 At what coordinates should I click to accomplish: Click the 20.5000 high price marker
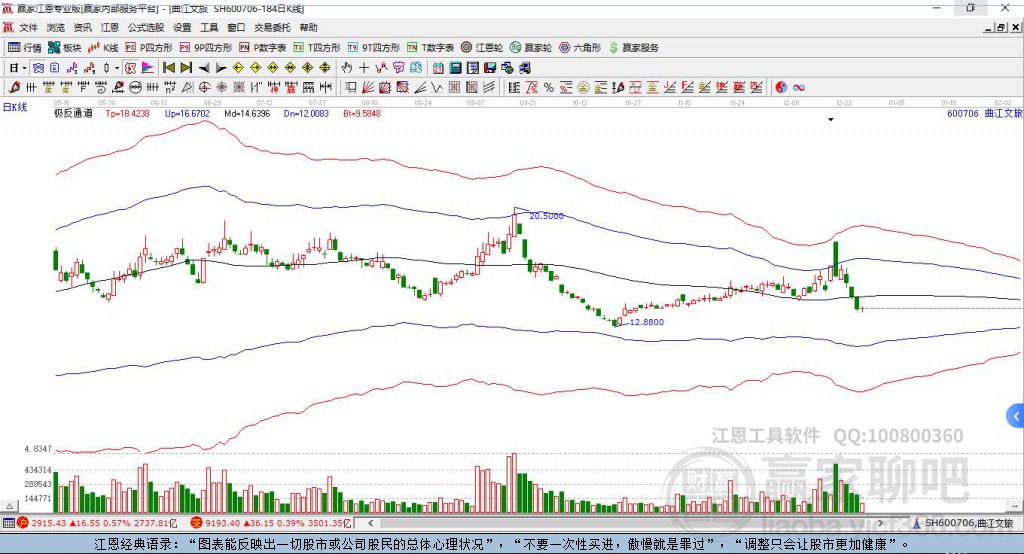(x=546, y=216)
